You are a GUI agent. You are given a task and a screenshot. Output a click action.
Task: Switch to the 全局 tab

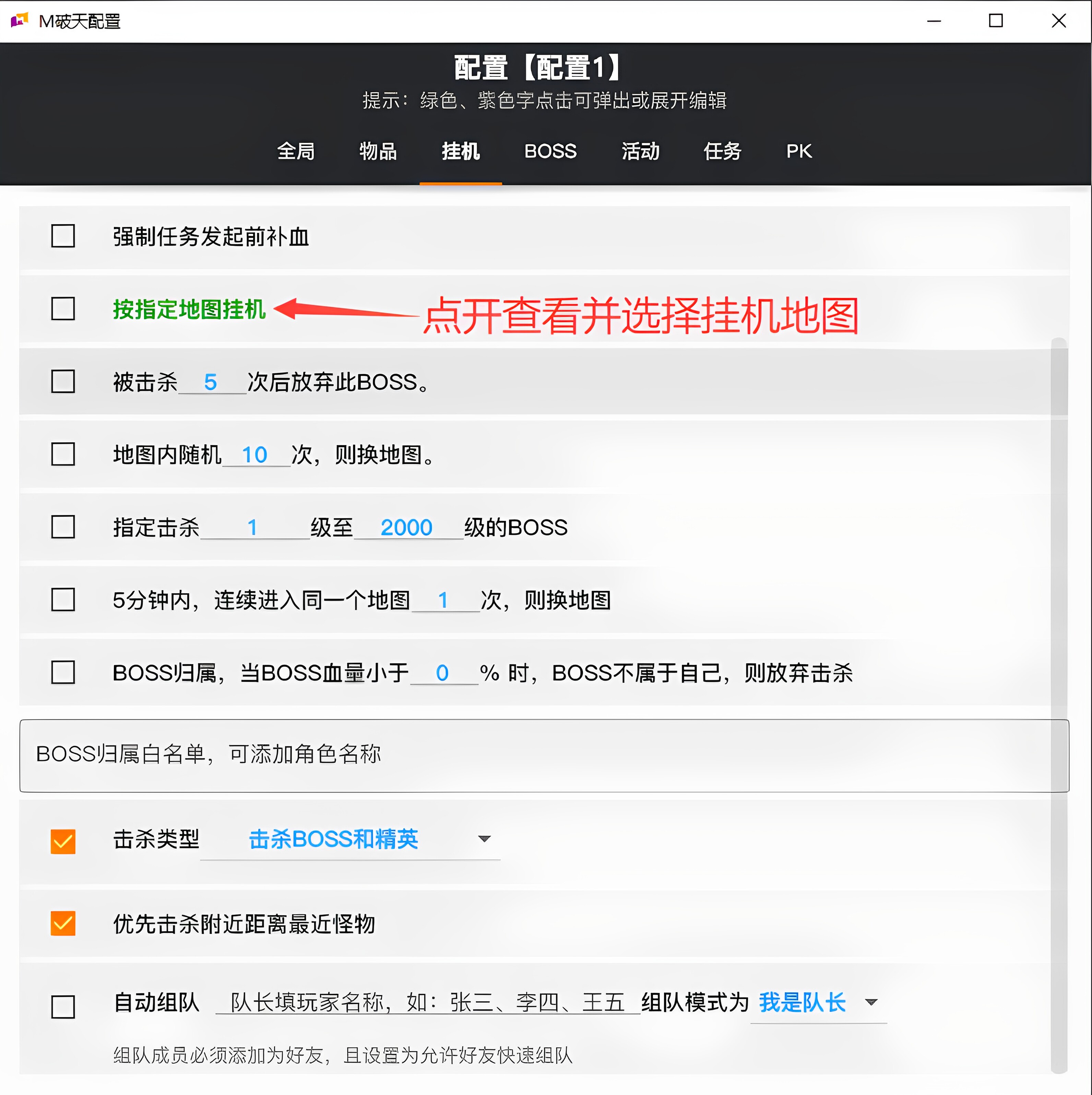(296, 151)
